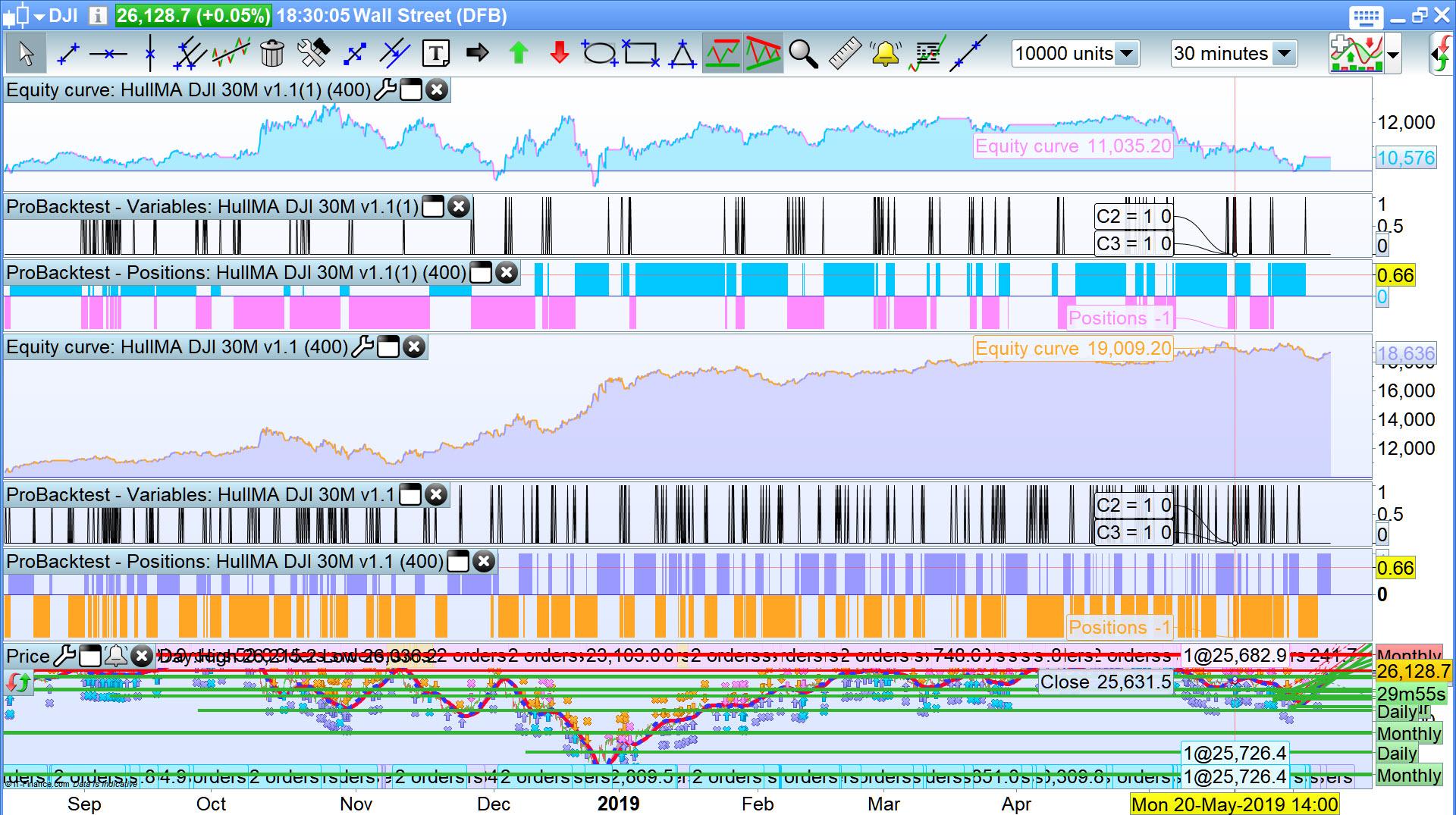Open settings wrench for HullMA v1.1 (400) equity curve
Viewport: 1456px width, 815px height.
tap(363, 347)
